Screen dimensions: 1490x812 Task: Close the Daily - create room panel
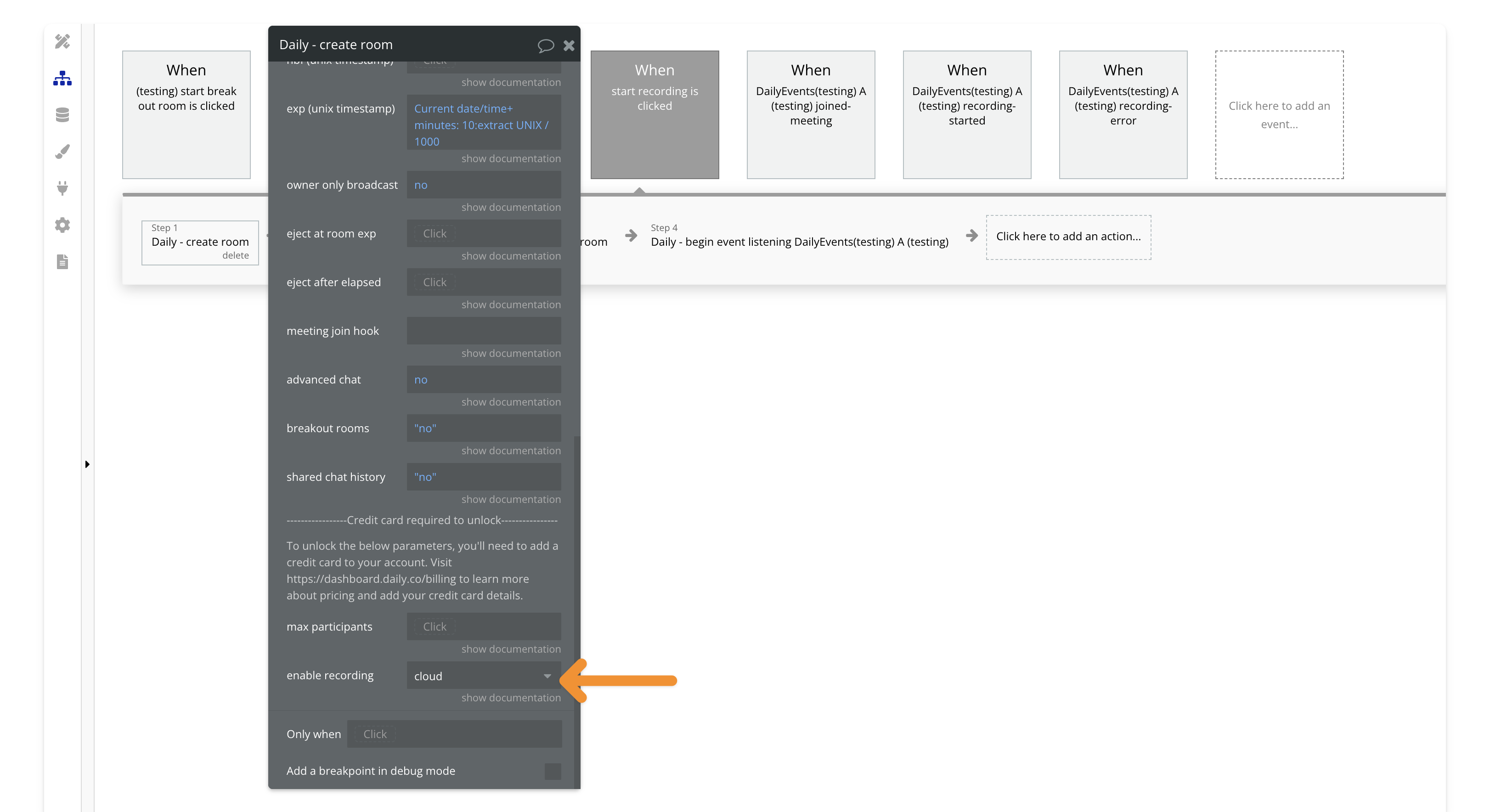569,45
